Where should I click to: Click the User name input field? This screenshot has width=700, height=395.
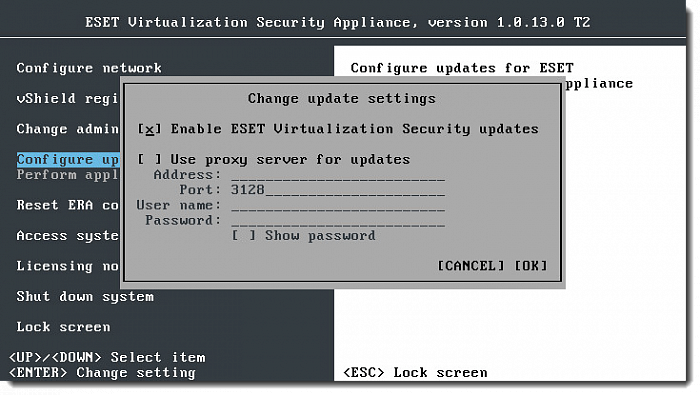click(x=338, y=205)
